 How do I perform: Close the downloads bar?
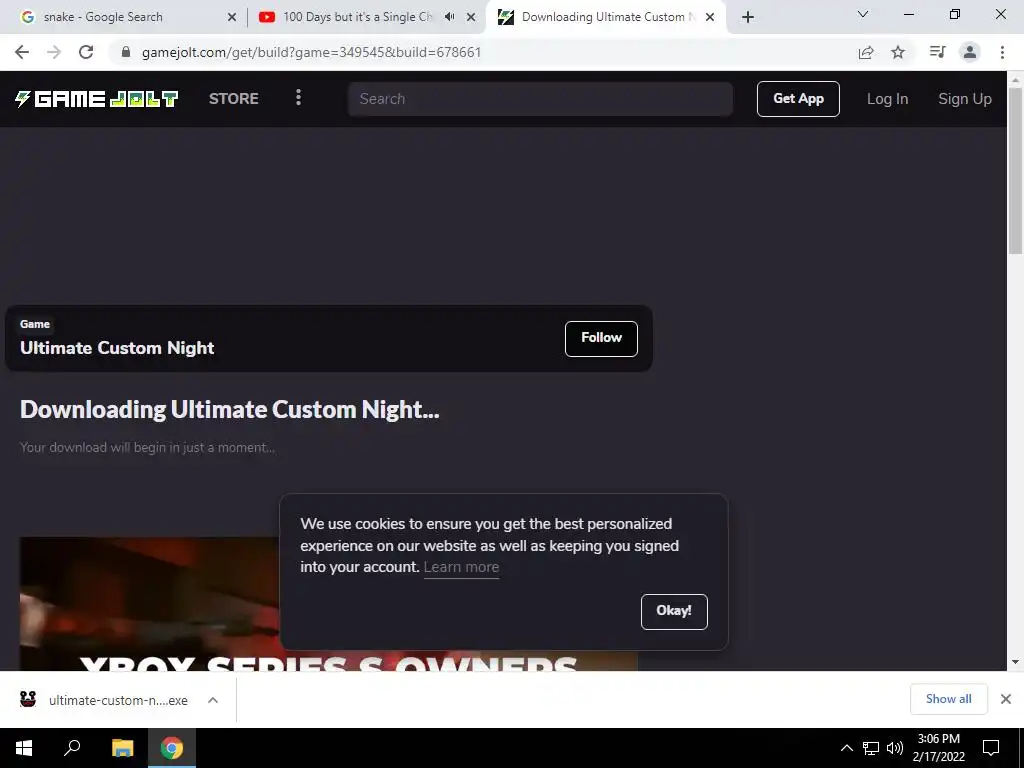tap(1006, 699)
